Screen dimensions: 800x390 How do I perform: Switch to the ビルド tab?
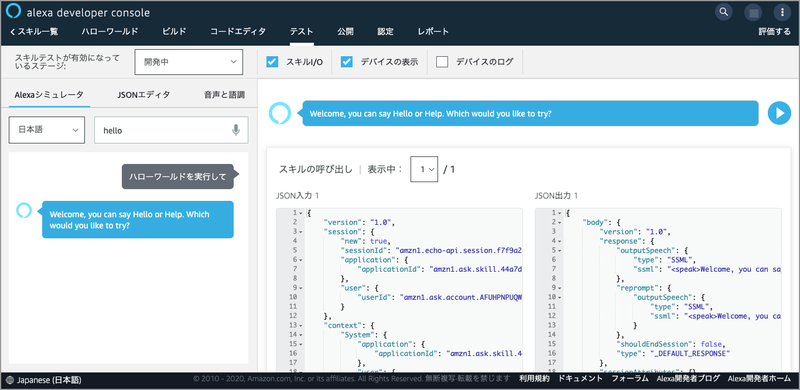pos(174,32)
